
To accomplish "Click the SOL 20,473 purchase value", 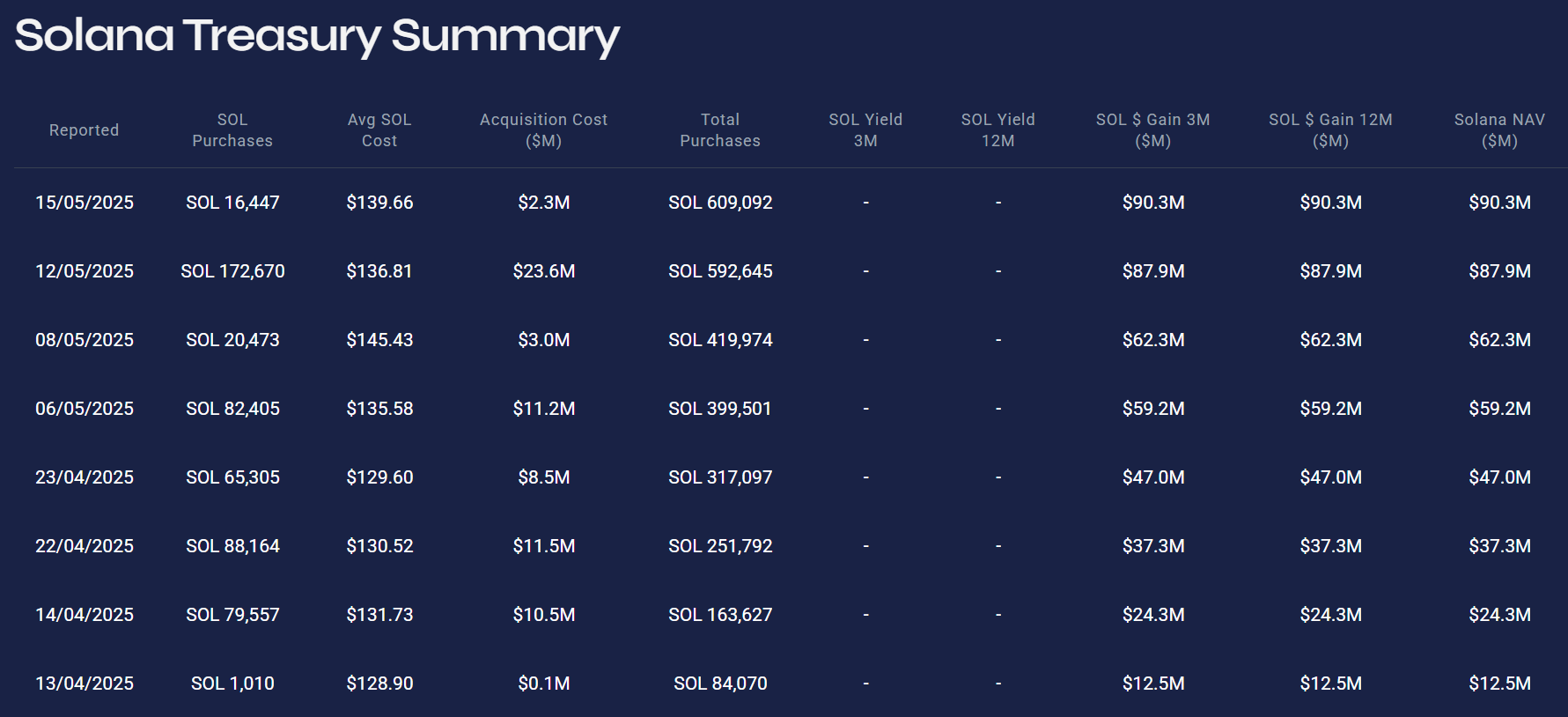I will 232,340.
